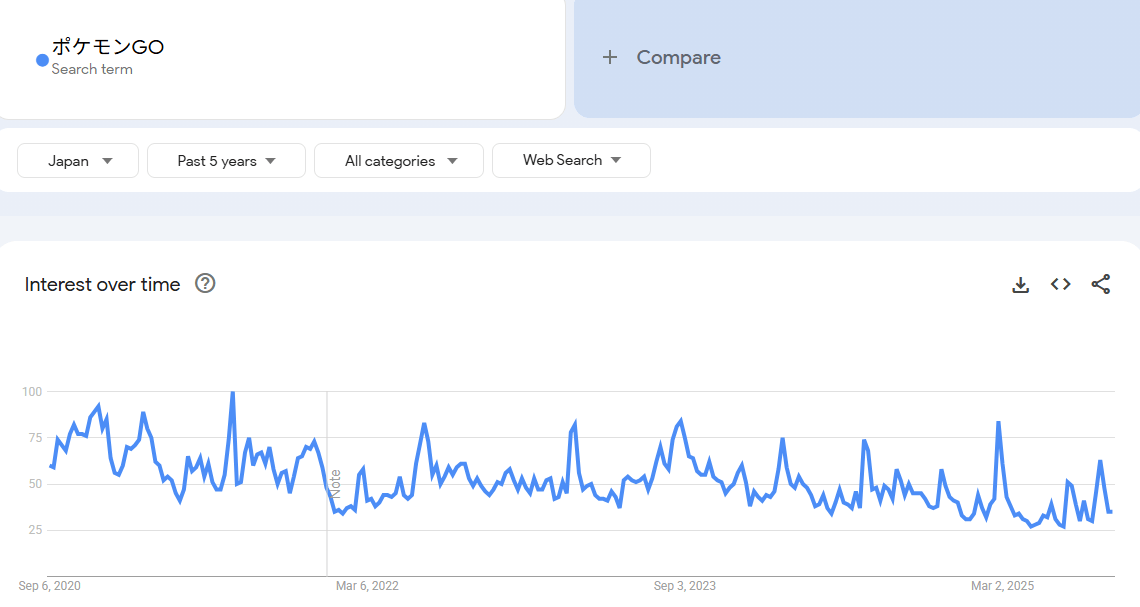Edit the ポケモンGO search term
1140x607 pixels.
(x=108, y=46)
